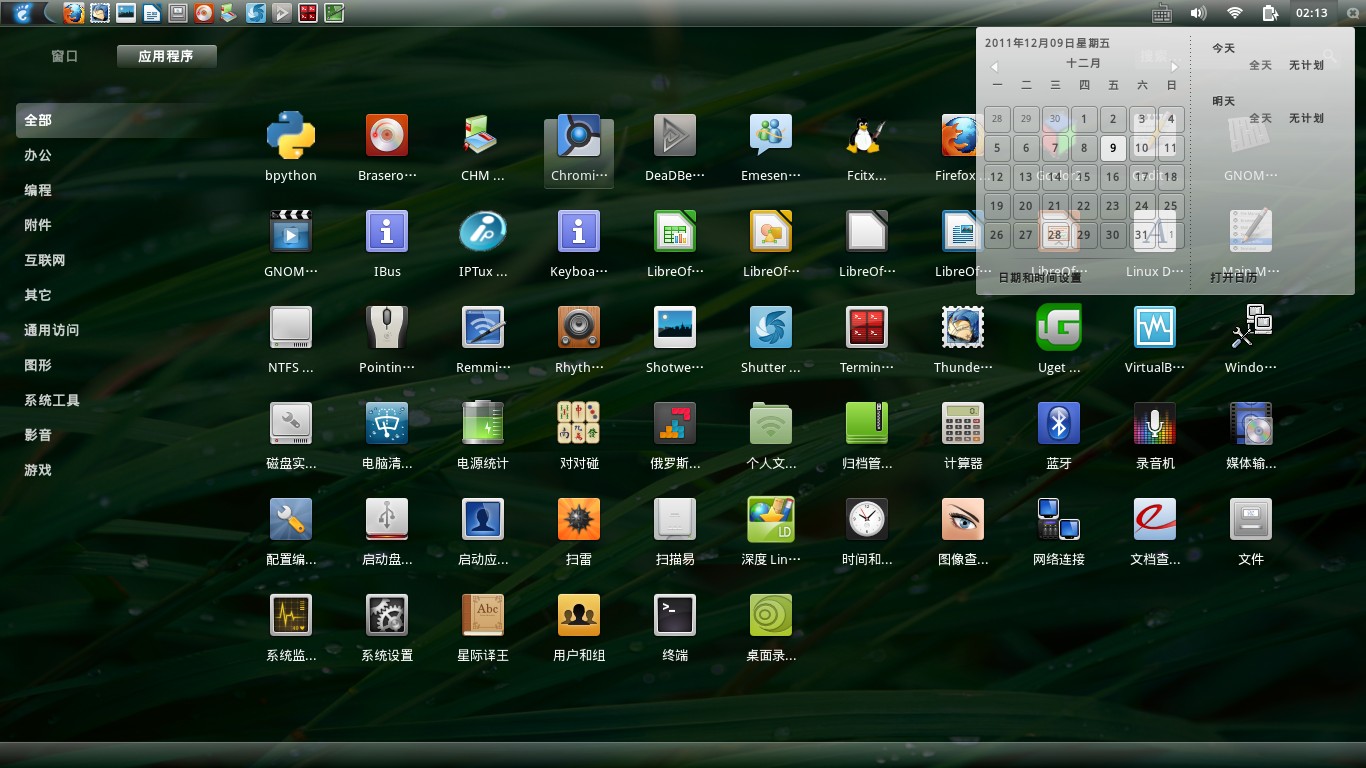Image resolution: width=1366 pixels, height=768 pixels.
Task: Switch to the 窗口 windows view
Action: click(x=65, y=56)
